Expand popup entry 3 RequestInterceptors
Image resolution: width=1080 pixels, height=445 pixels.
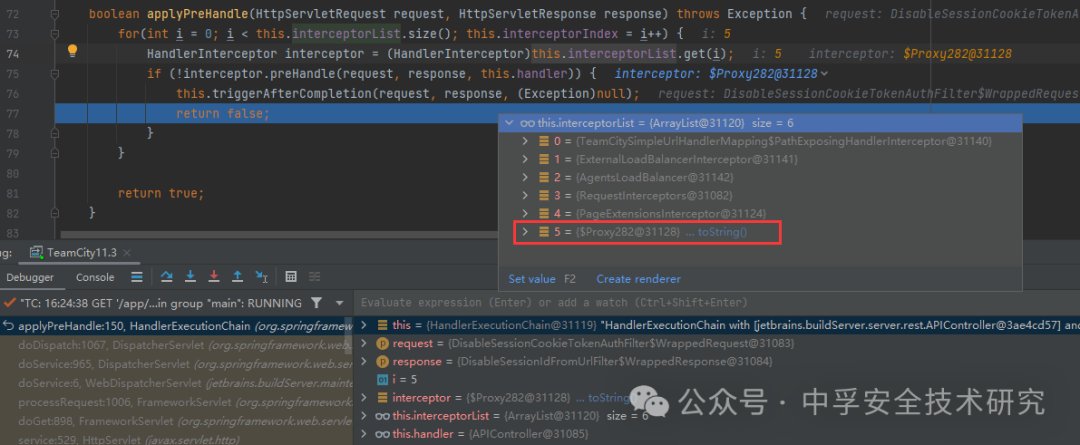click(x=525, y=196)
